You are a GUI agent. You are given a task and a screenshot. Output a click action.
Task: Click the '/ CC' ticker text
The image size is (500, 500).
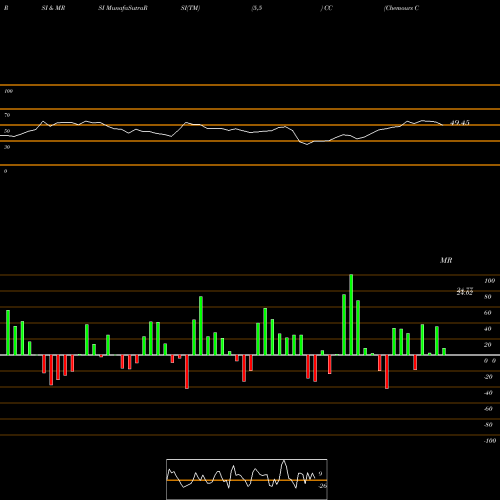(327, 8)
